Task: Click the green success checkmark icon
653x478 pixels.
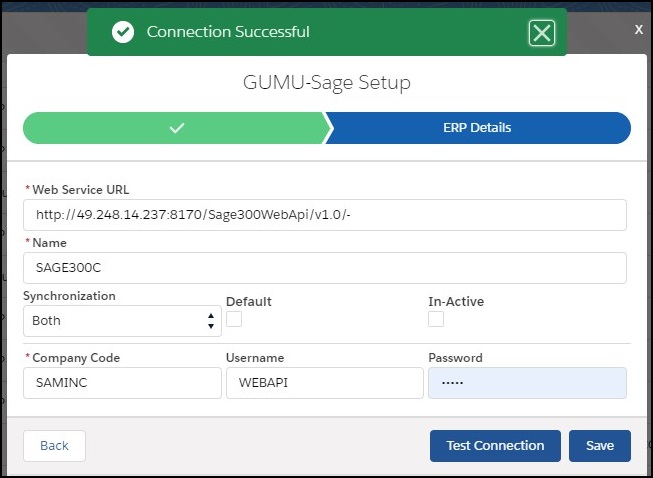Action: click(x=123, y=32)
